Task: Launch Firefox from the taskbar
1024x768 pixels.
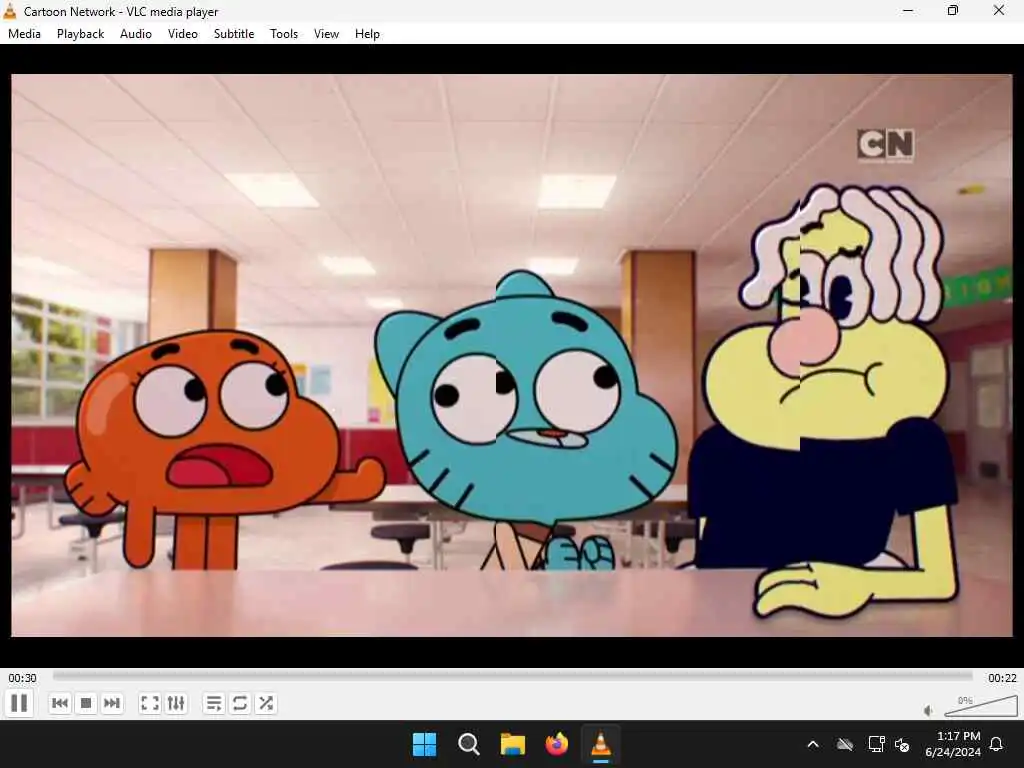Action: point(556,744)
